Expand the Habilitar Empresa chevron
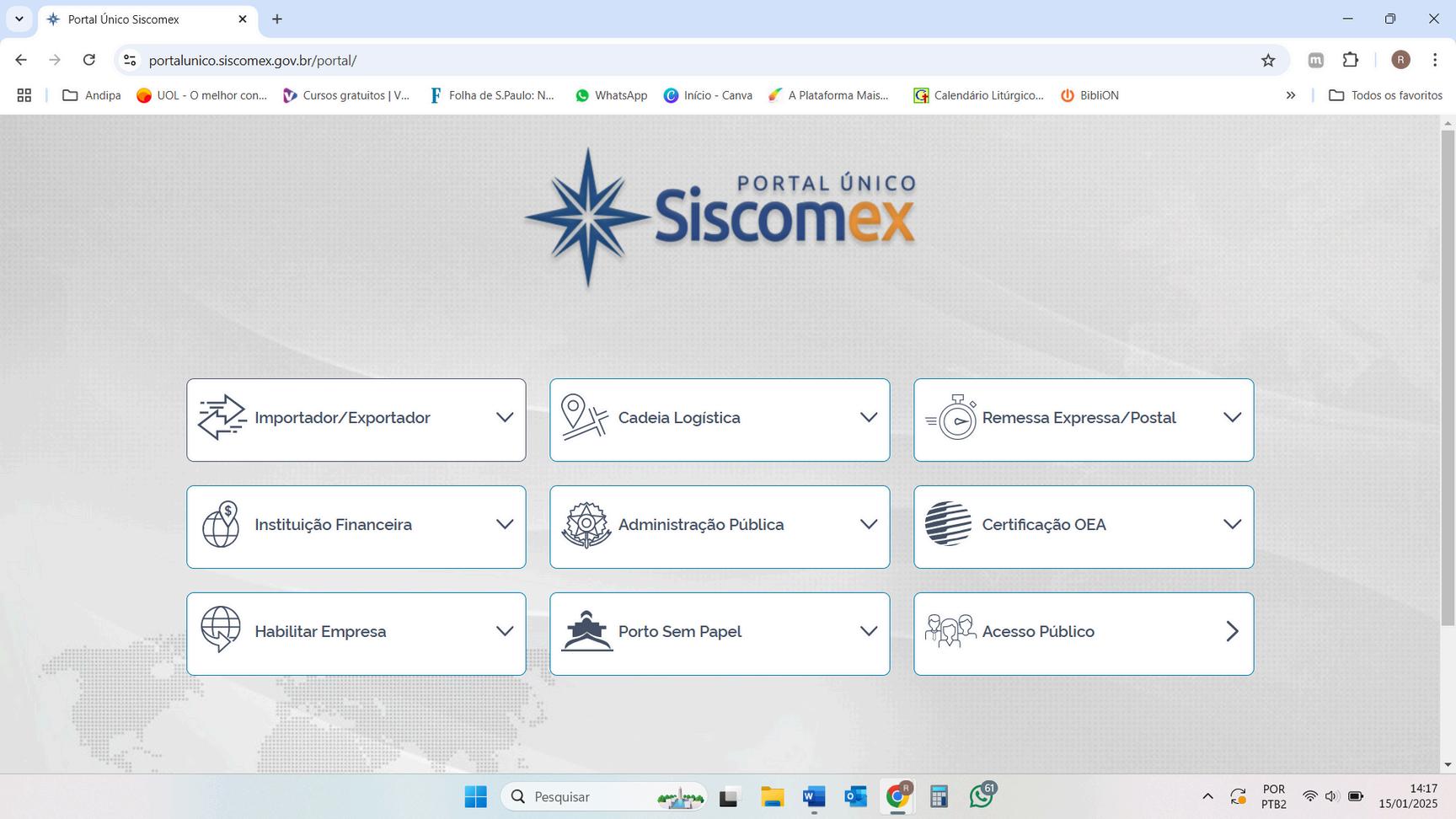 [x=505, y=631]
